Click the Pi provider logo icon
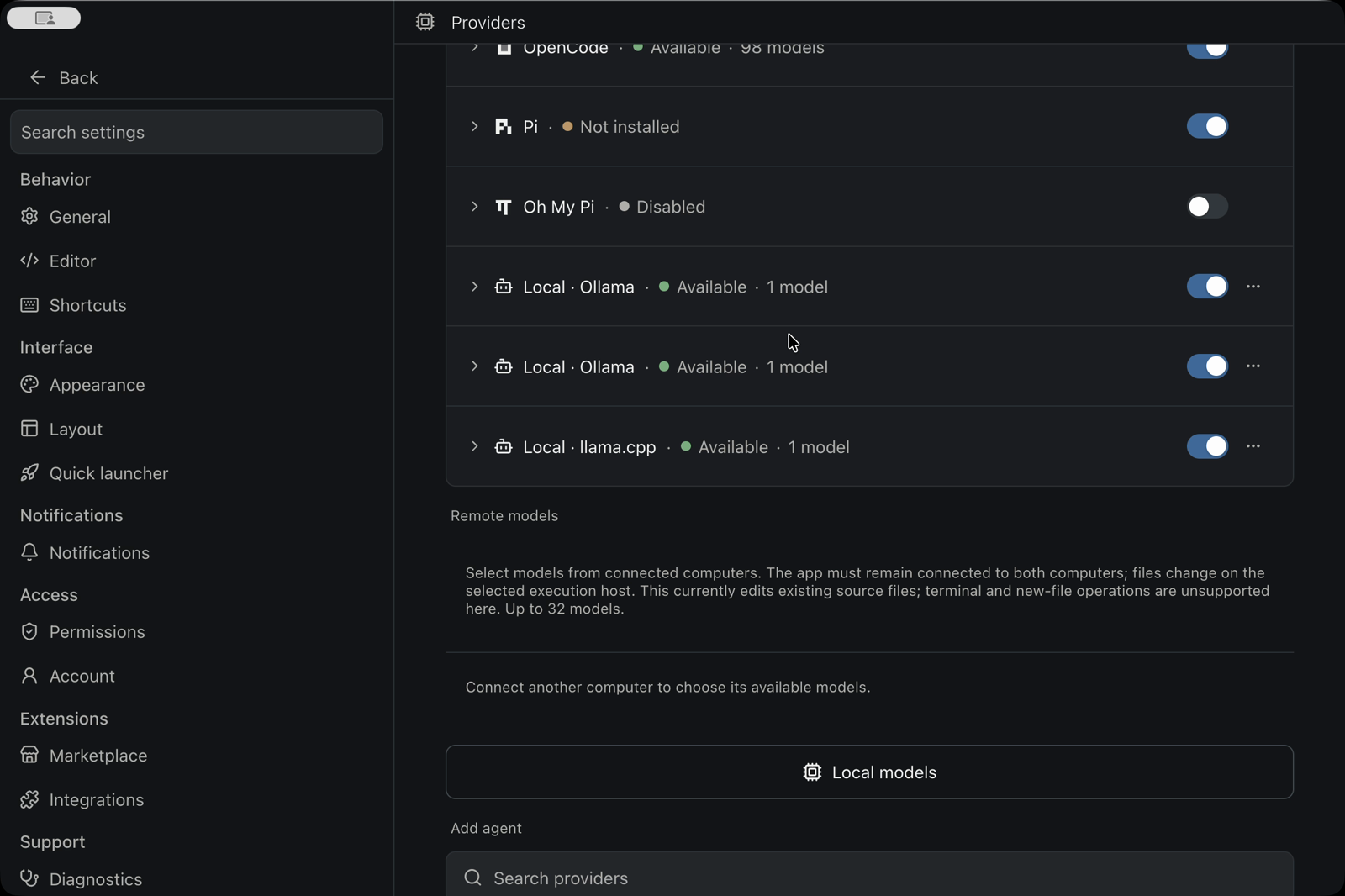The width and height of the screenshot is (1345, 896). [504, 127]
